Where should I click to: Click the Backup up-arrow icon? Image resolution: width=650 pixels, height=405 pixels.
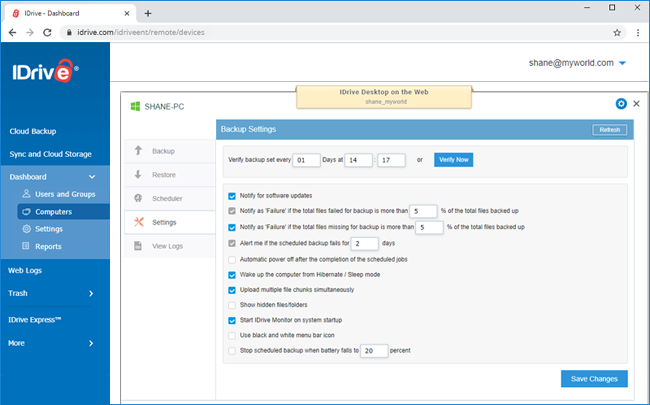click(x=138, y=150)
